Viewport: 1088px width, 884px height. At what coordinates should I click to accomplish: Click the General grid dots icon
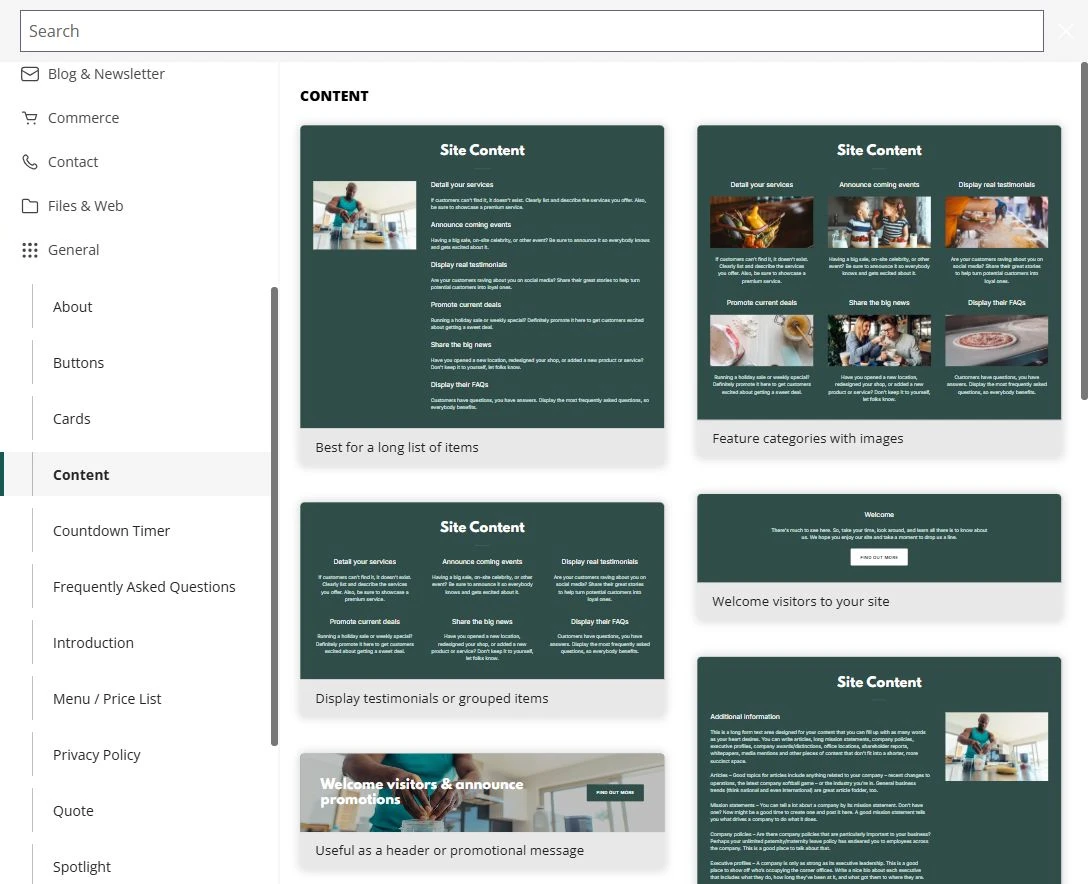tap(30, 250)
